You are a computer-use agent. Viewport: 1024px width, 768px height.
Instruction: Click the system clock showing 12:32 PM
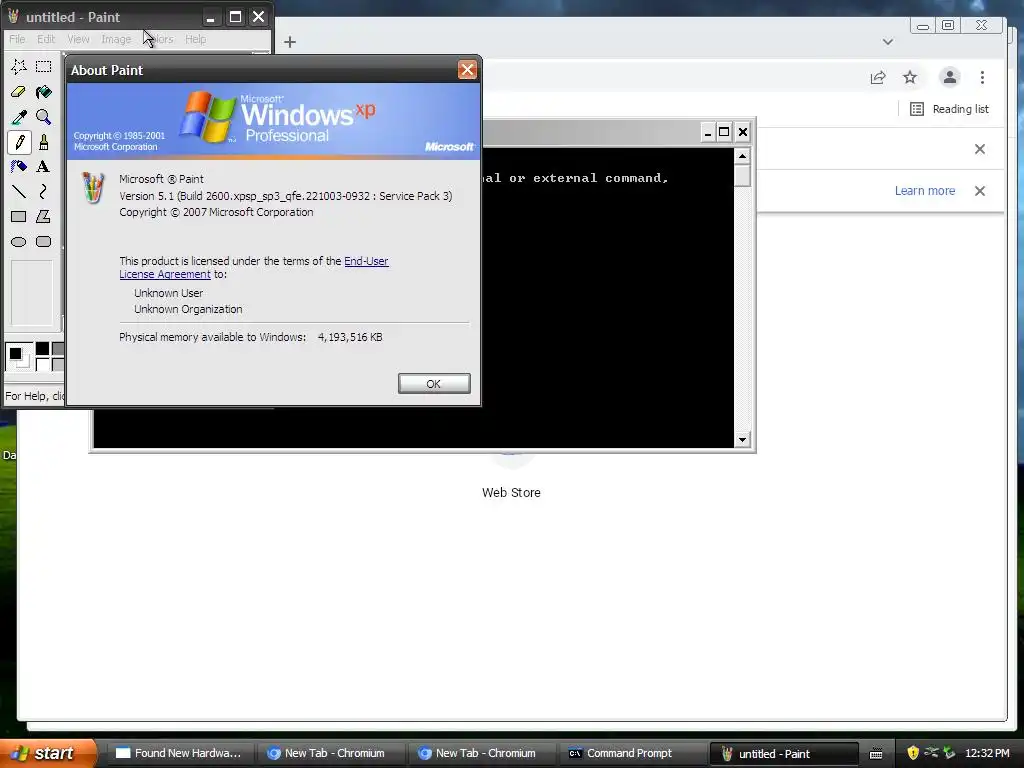pyautogui.click(x=987, y=753)
